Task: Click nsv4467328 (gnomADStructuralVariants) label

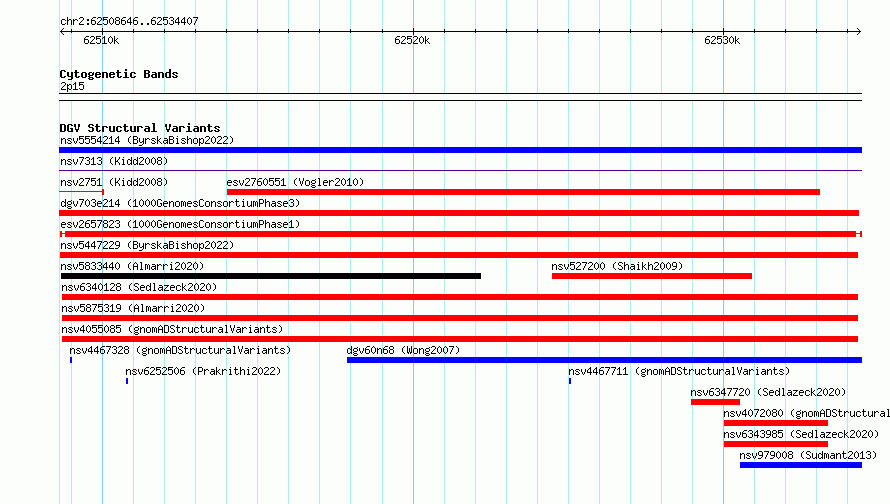Action: tap(180, 350)
